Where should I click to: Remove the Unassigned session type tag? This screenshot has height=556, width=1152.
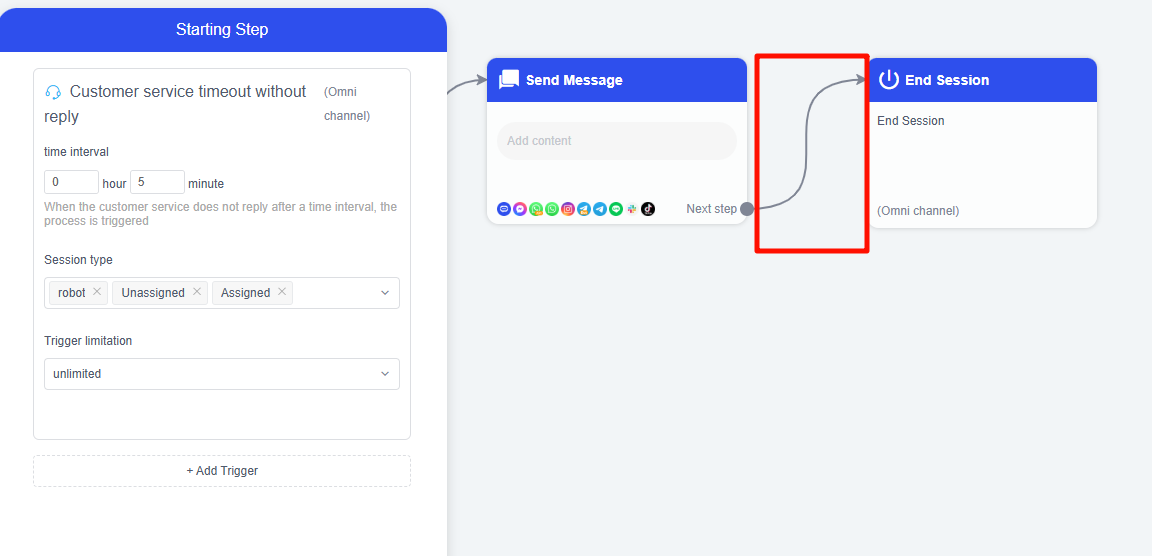point(196,292)
